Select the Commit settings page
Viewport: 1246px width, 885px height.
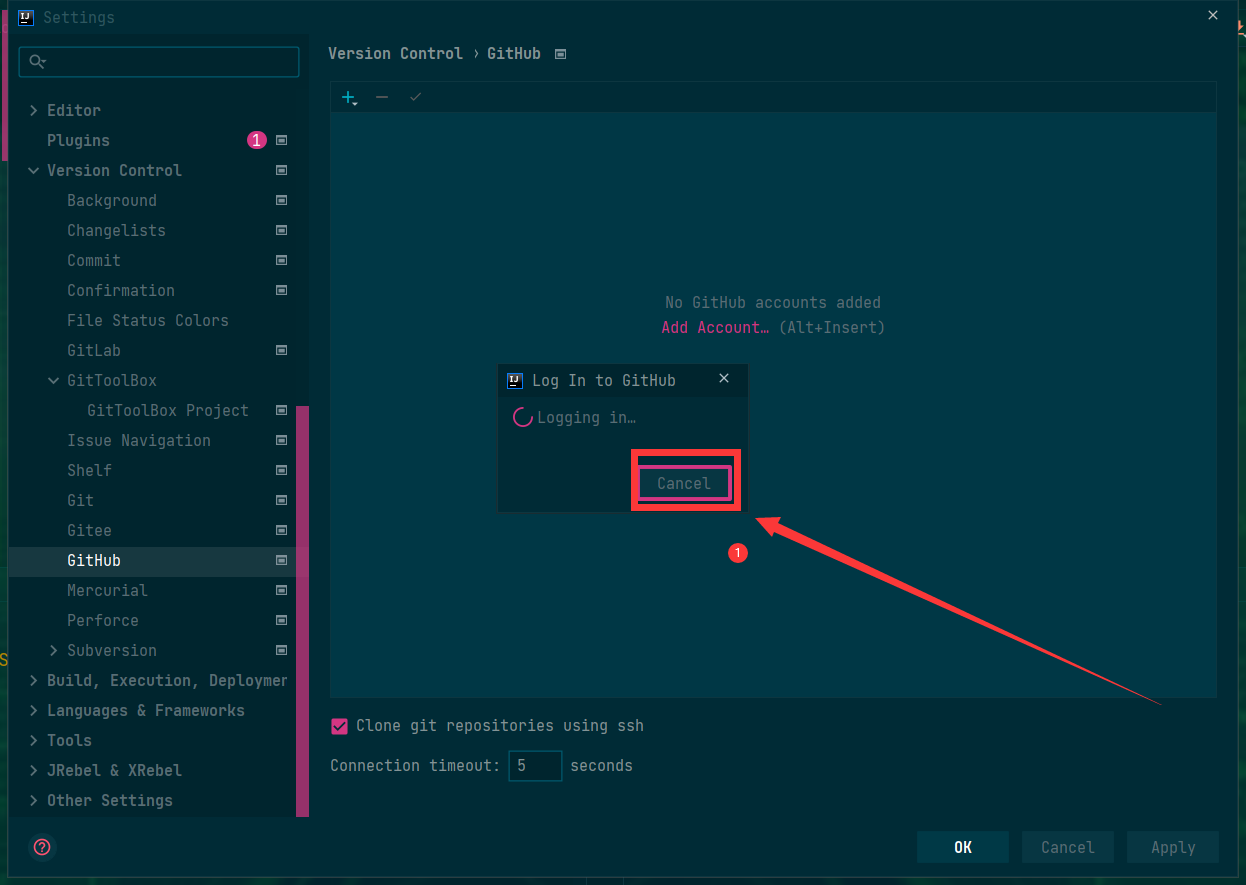(x=94, y=261)
